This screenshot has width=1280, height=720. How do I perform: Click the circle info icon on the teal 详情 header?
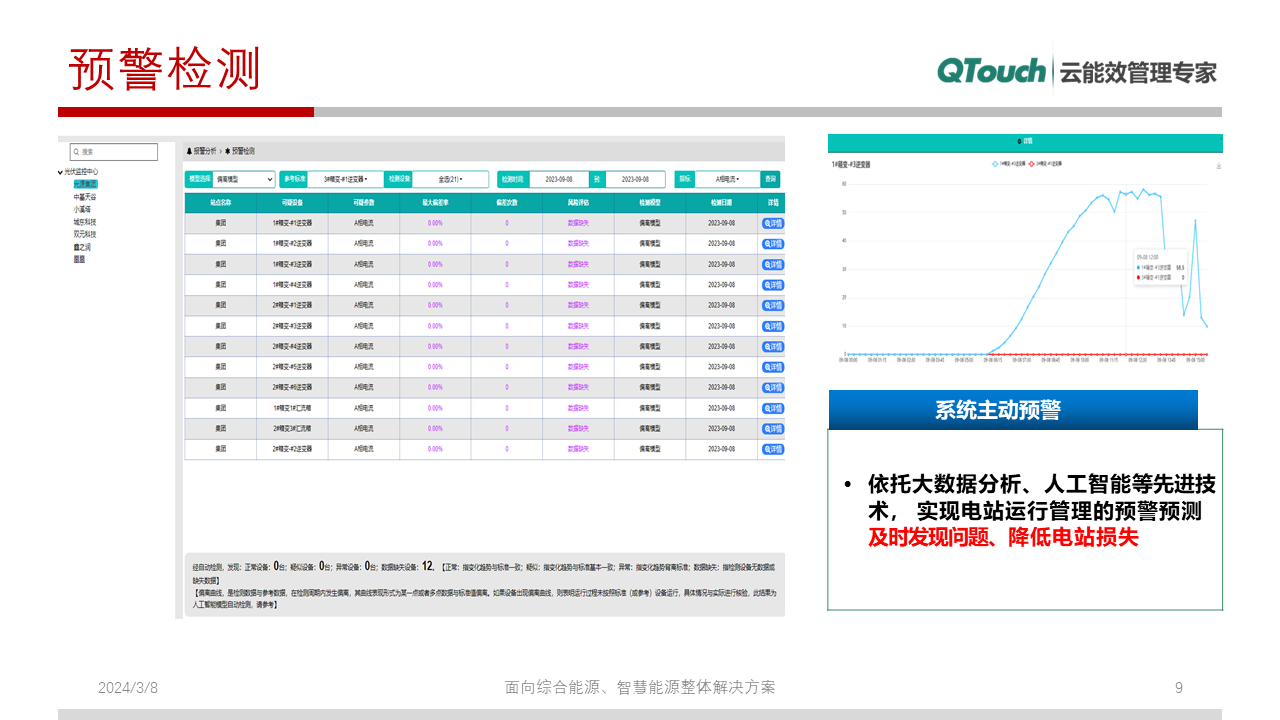(x=1019, y=142)
